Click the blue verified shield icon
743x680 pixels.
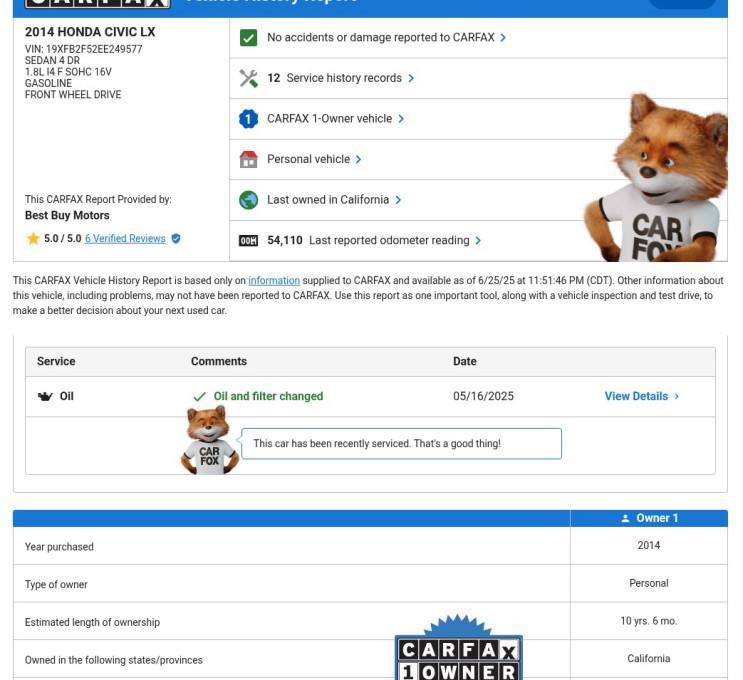pyautogui.click(x=176, y=238)
